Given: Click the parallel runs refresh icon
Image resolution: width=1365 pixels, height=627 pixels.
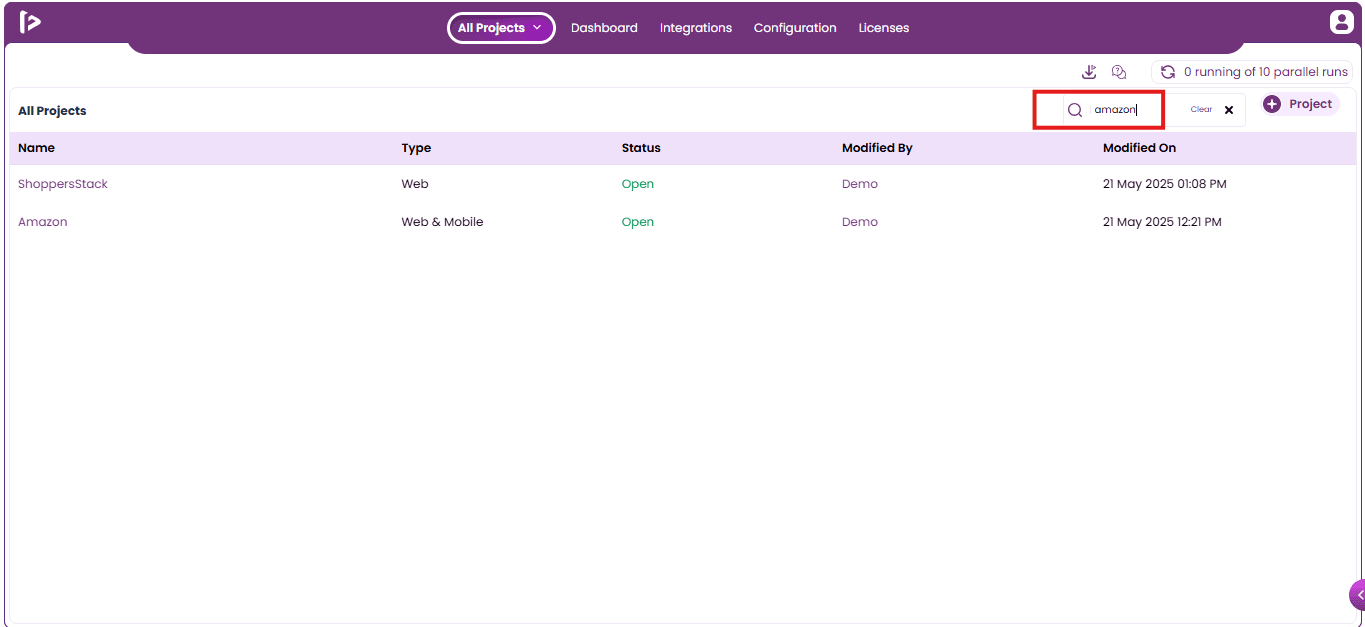Looking at the screenshot, I should (x=1167, y=72).
